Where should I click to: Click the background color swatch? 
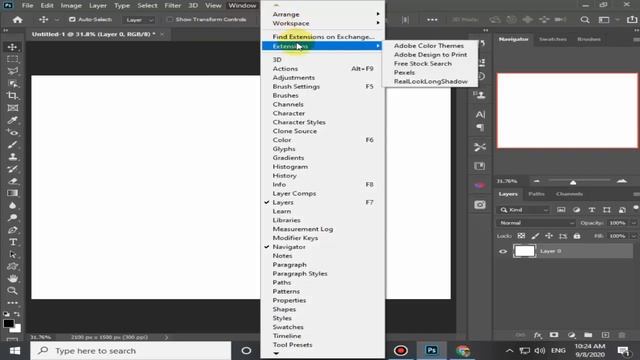coord(16,329)
